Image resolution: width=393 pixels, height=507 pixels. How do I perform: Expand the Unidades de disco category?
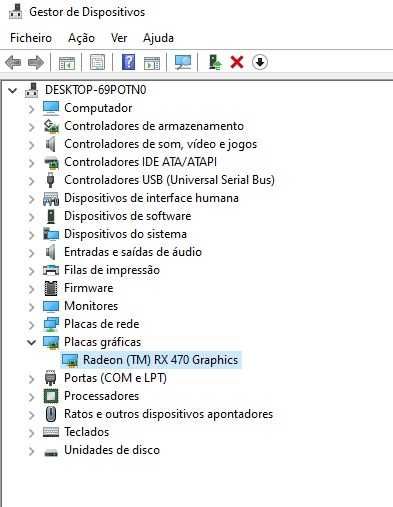tap(31, 451)
